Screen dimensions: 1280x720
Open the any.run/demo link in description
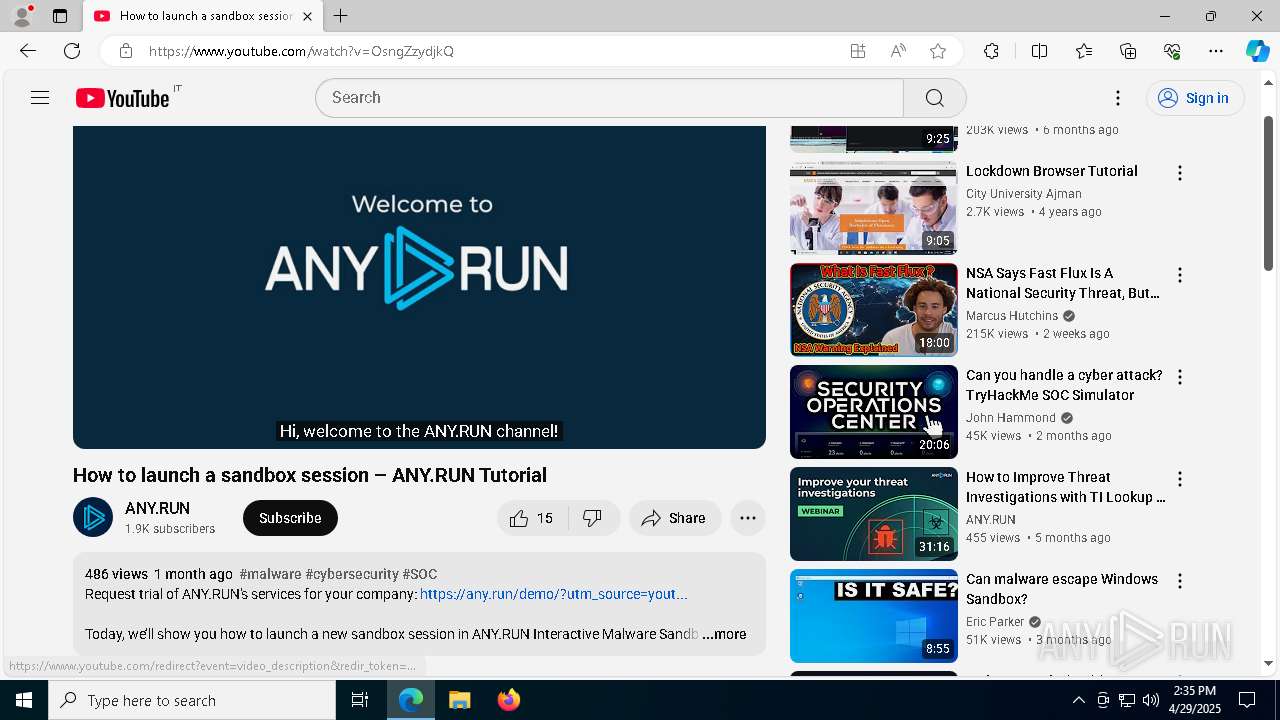click(553, 594)
